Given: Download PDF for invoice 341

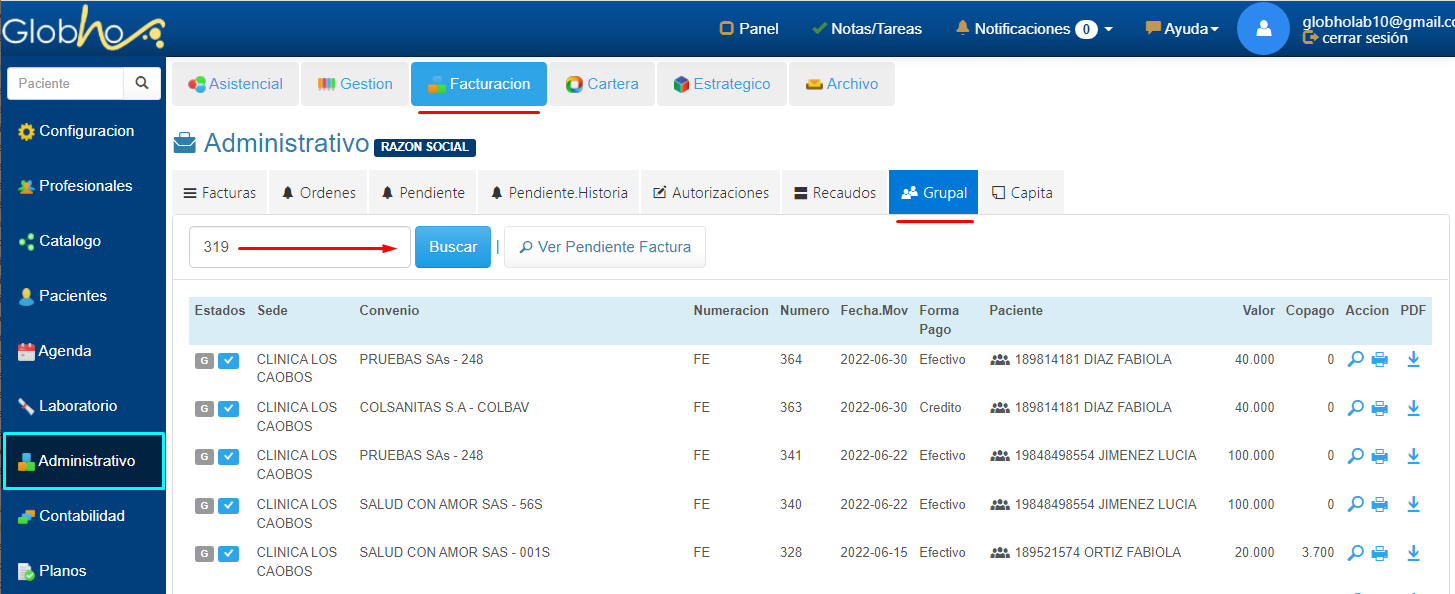Looking at the screenshot, I should (1413, 456).
